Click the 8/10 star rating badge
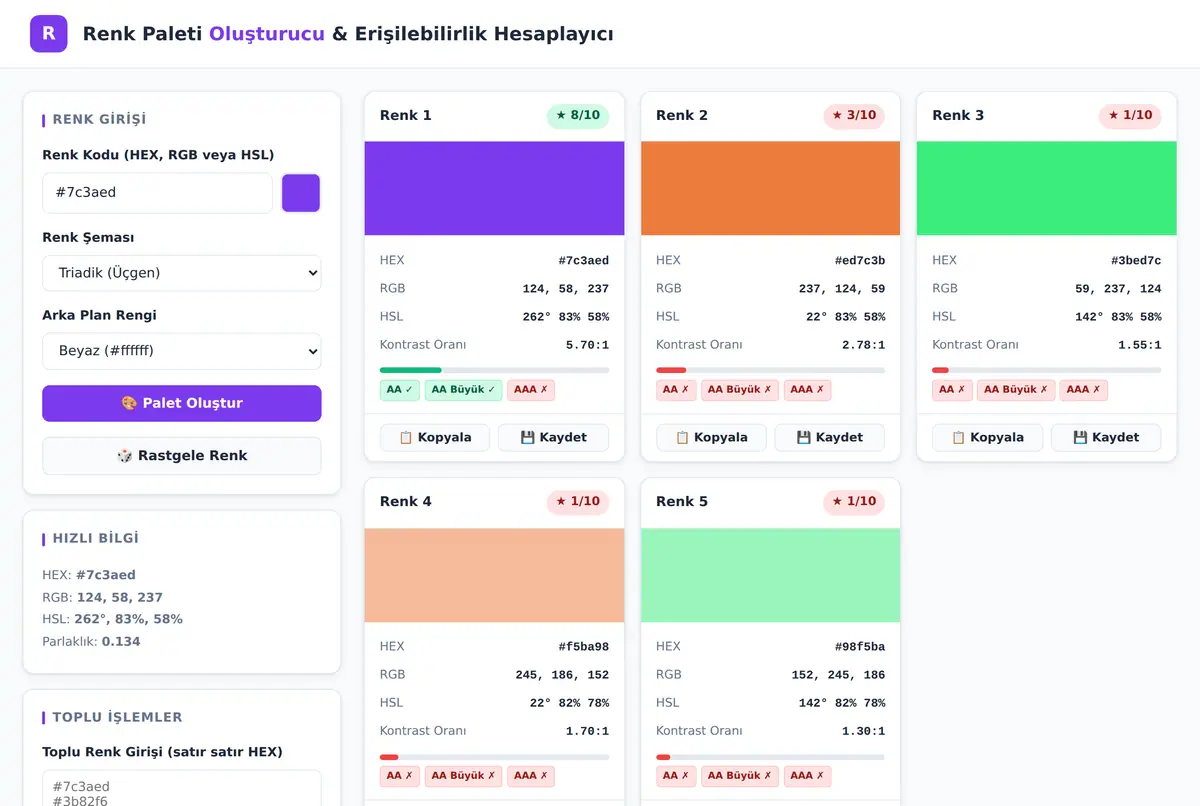Image resolution: width=1200 pixels, height=806 pixels. pyautogui.click(x=578, y=115)
